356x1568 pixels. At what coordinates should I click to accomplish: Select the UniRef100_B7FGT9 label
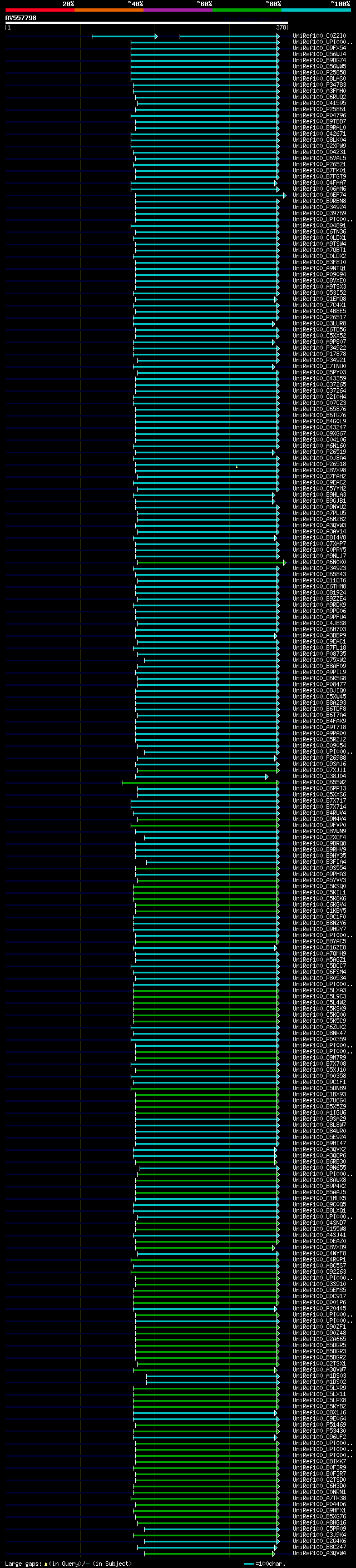tap(319, 176)
